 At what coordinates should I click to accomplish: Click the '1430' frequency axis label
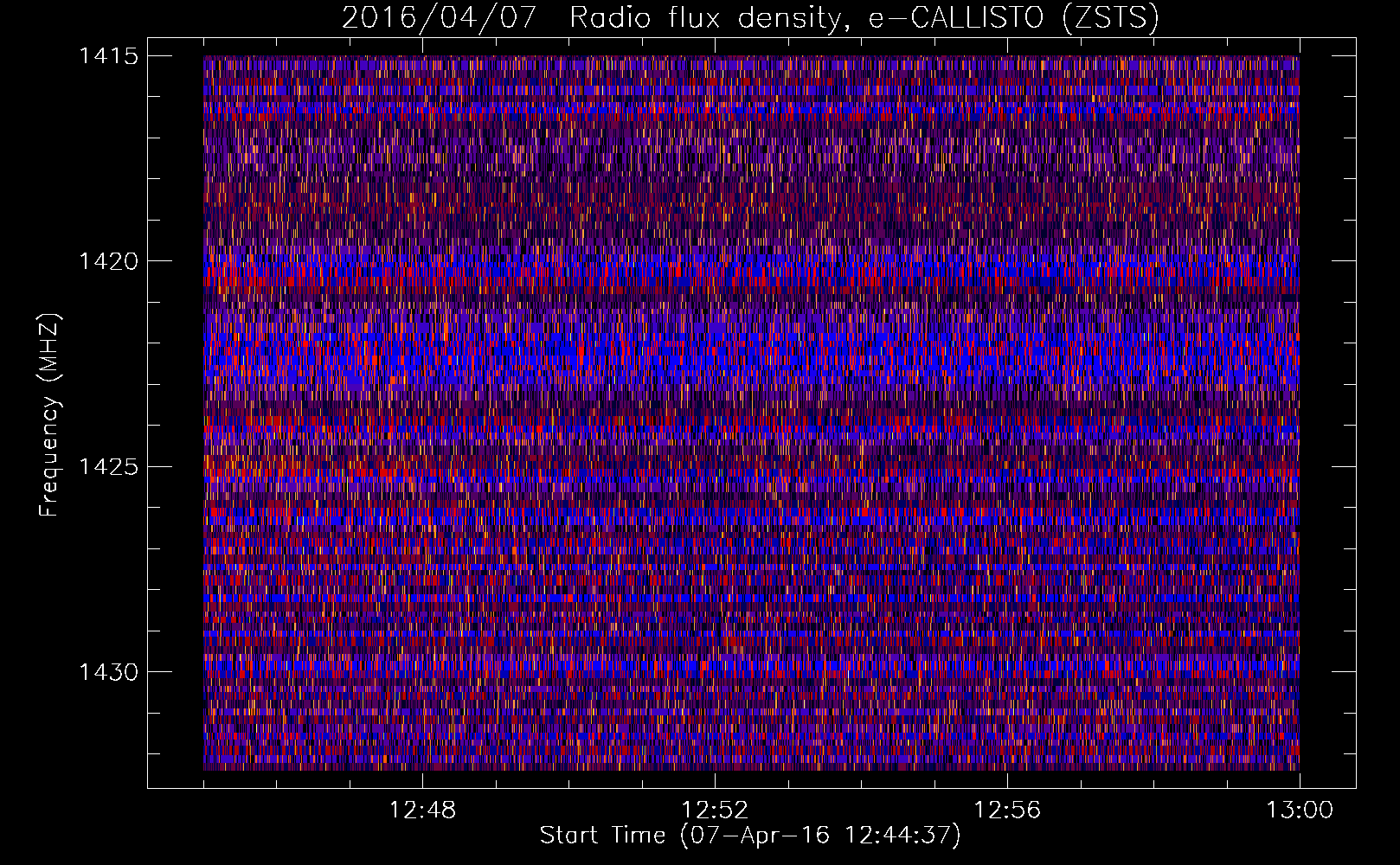[108, 672]
